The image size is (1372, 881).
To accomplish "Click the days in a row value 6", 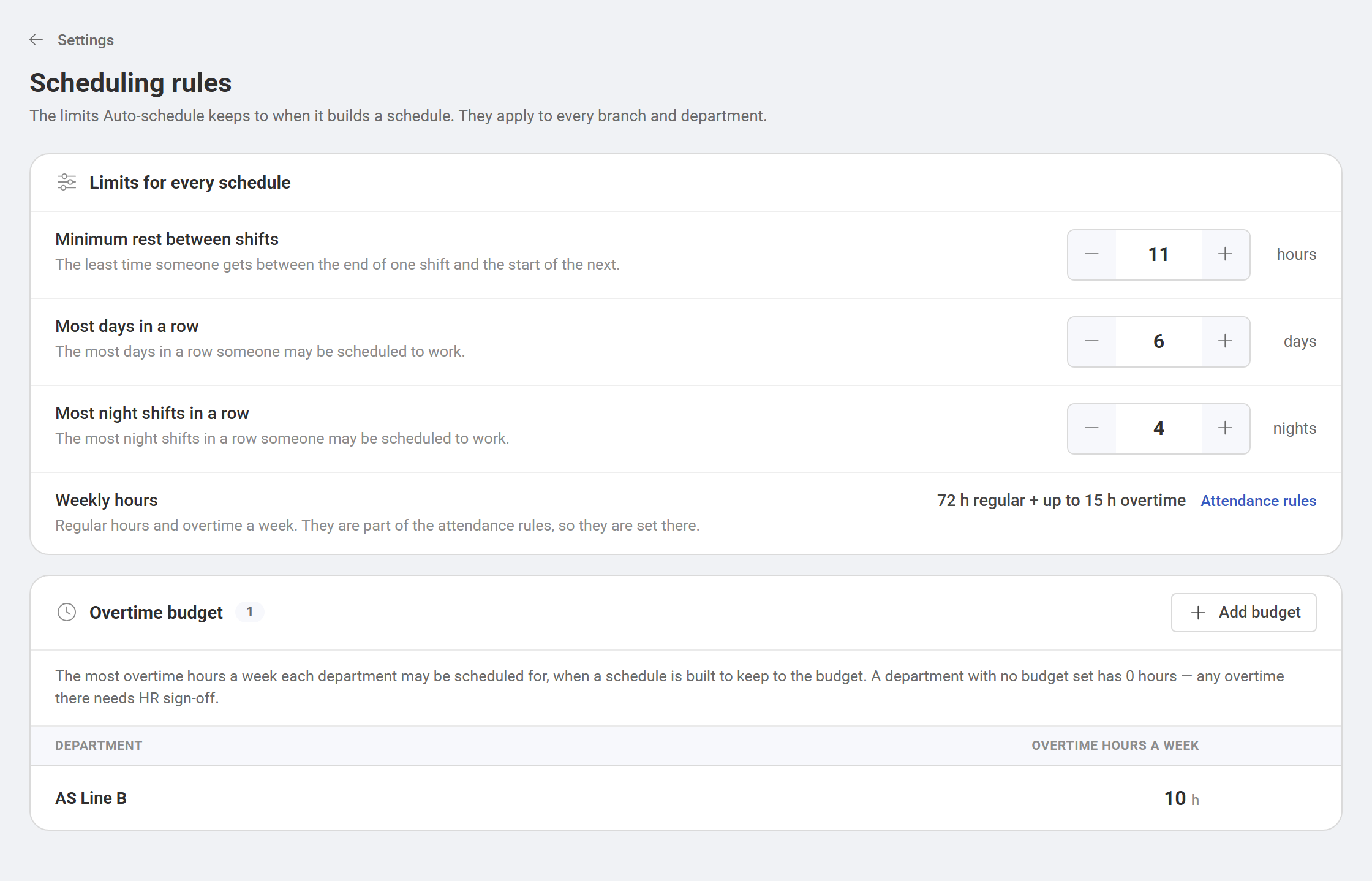I will coord(1158,341).
